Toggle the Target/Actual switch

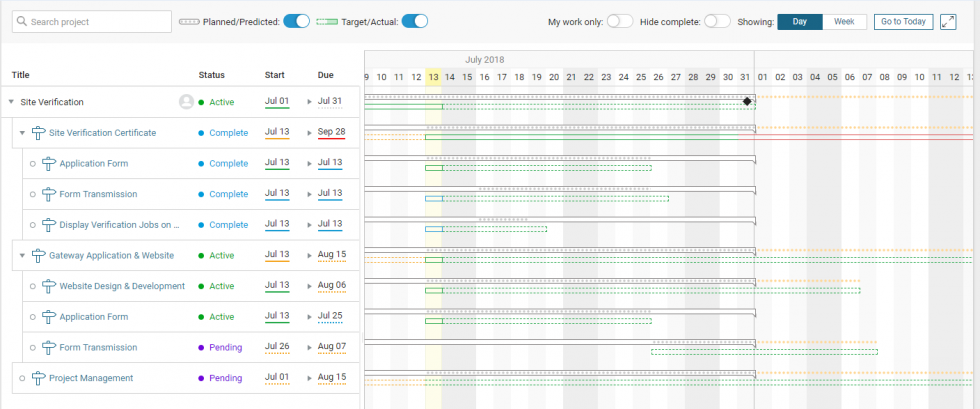click(414, 21)
